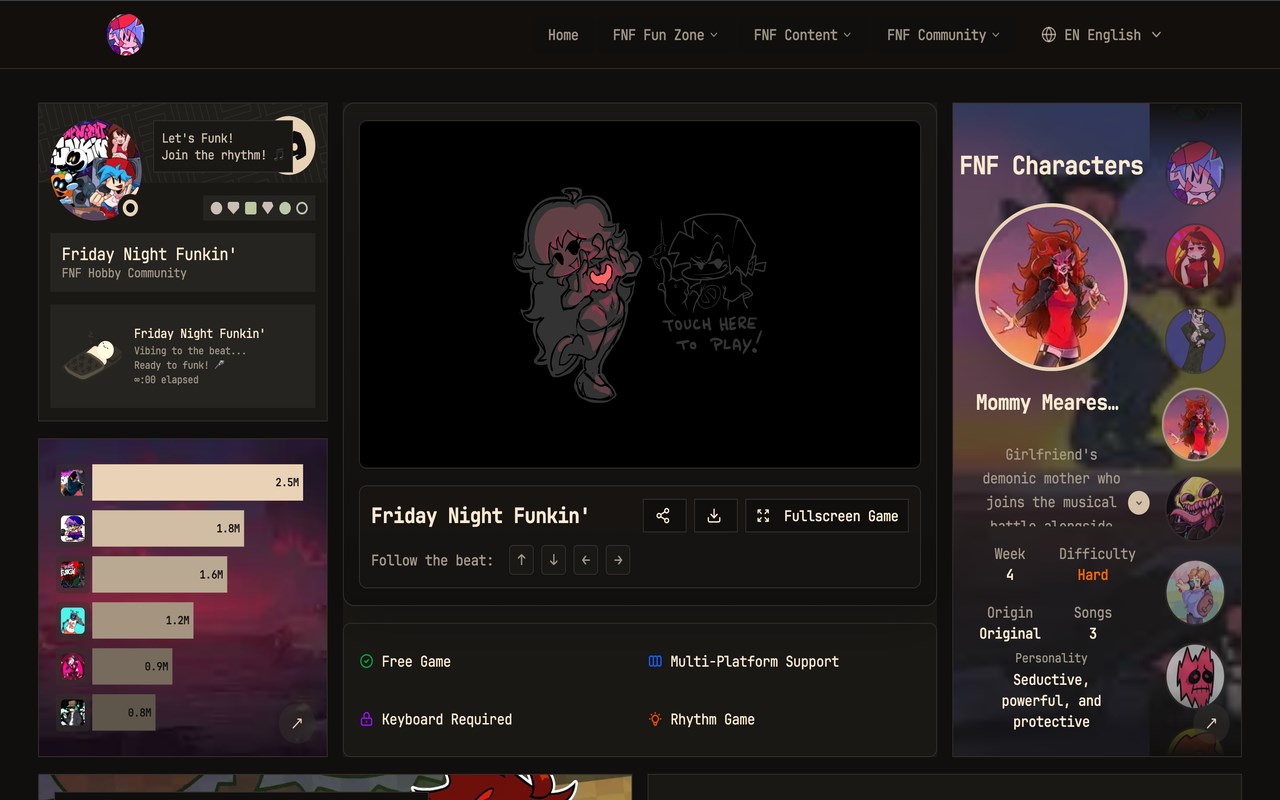Click the FNF logo in the navbar
The image size is (1280, 800).
click(126, 34)
